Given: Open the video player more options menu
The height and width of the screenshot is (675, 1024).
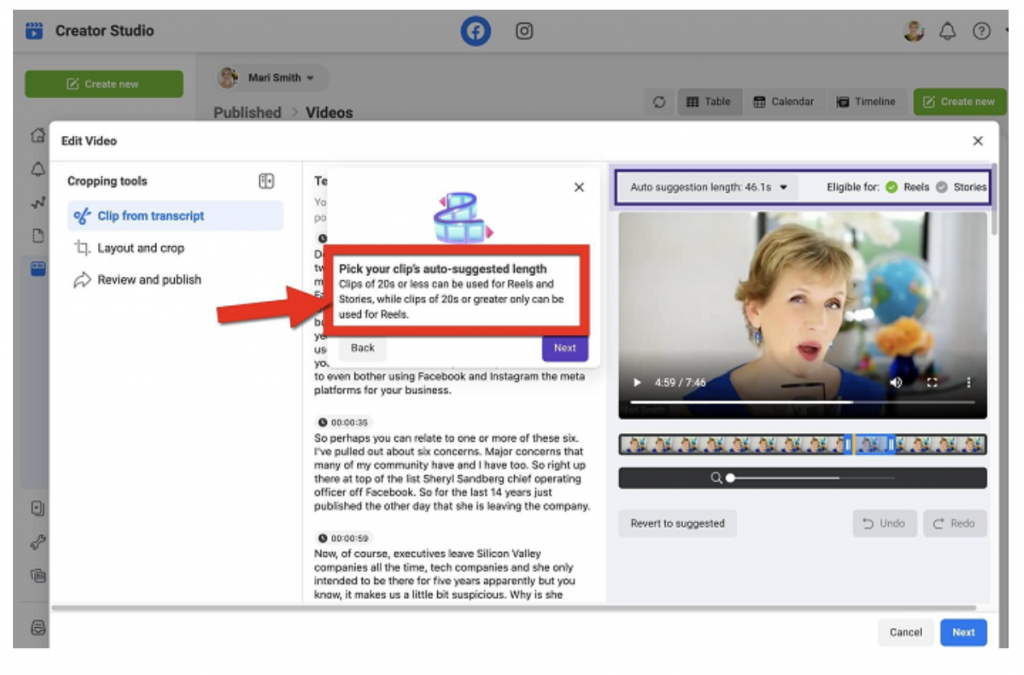Looking at the screenshot, I should pos(968,383).
